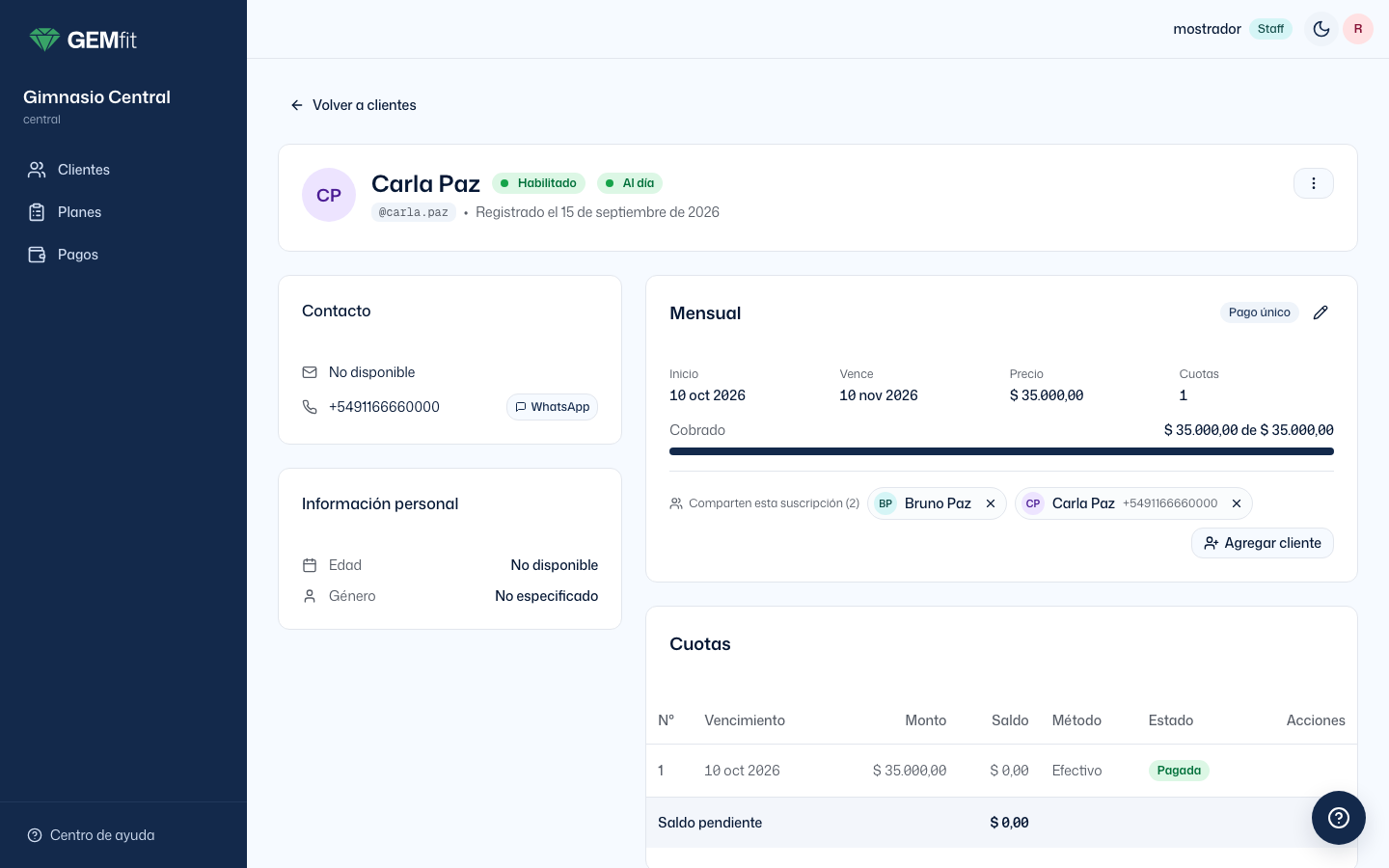The width and height of the screenshot is (1389, 868).
Task: Click the Efectivo method cell
Action: click(x=1076, y=771)
